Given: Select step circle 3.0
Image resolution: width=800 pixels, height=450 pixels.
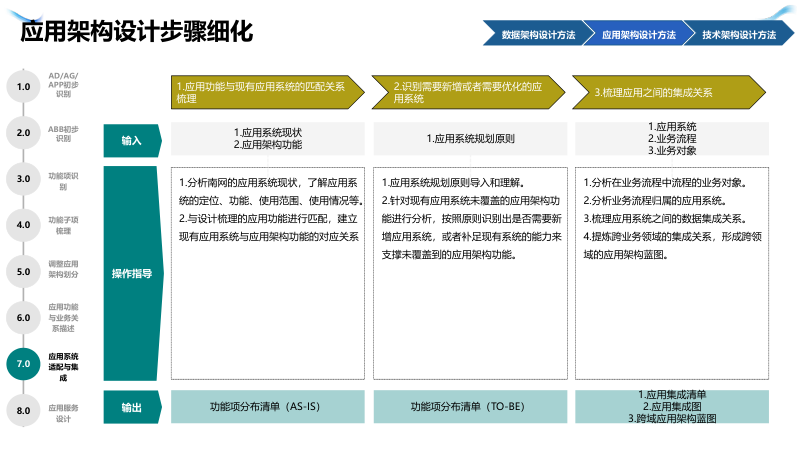Looking at the screenshot, I should click(x=23, y=179).
